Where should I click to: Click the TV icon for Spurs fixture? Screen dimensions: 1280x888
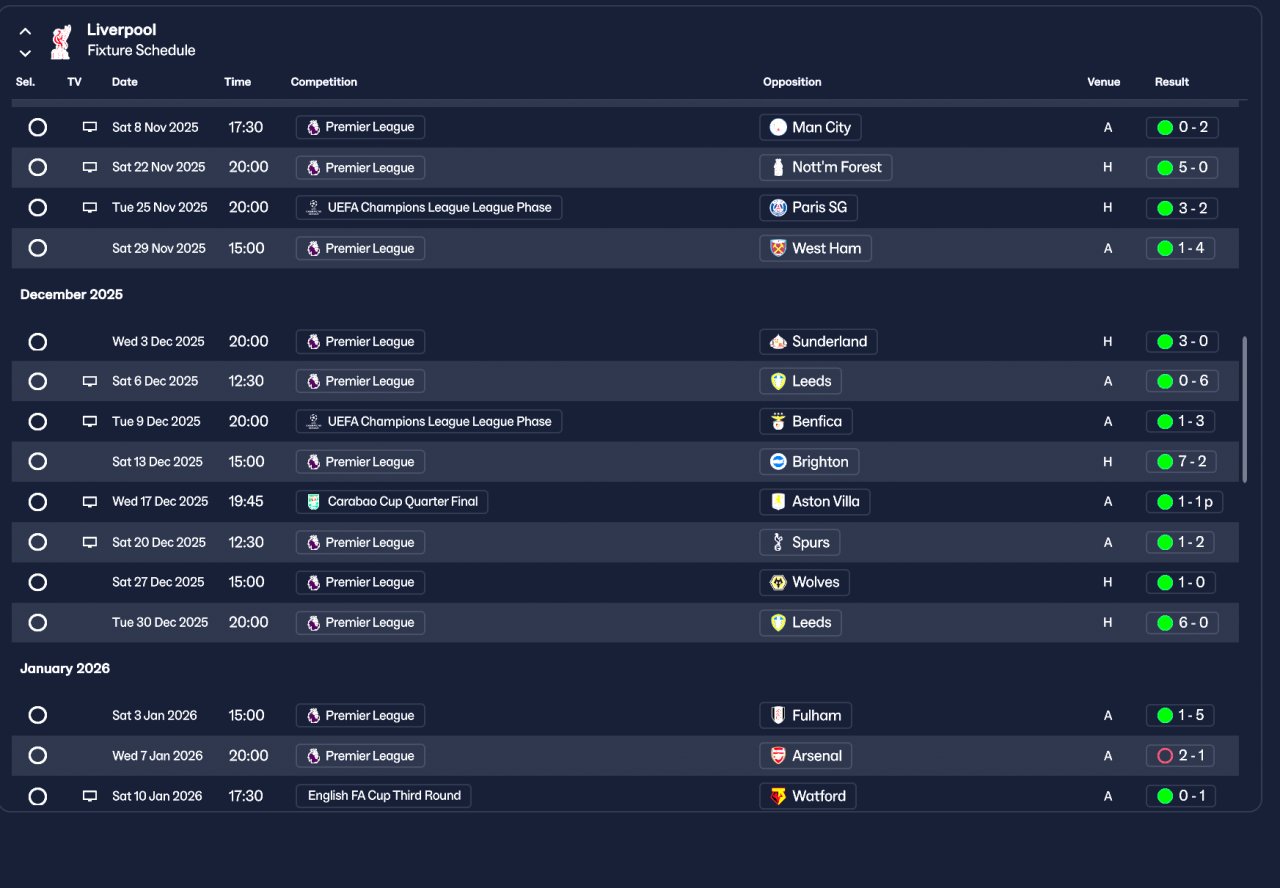coord(90,542)
